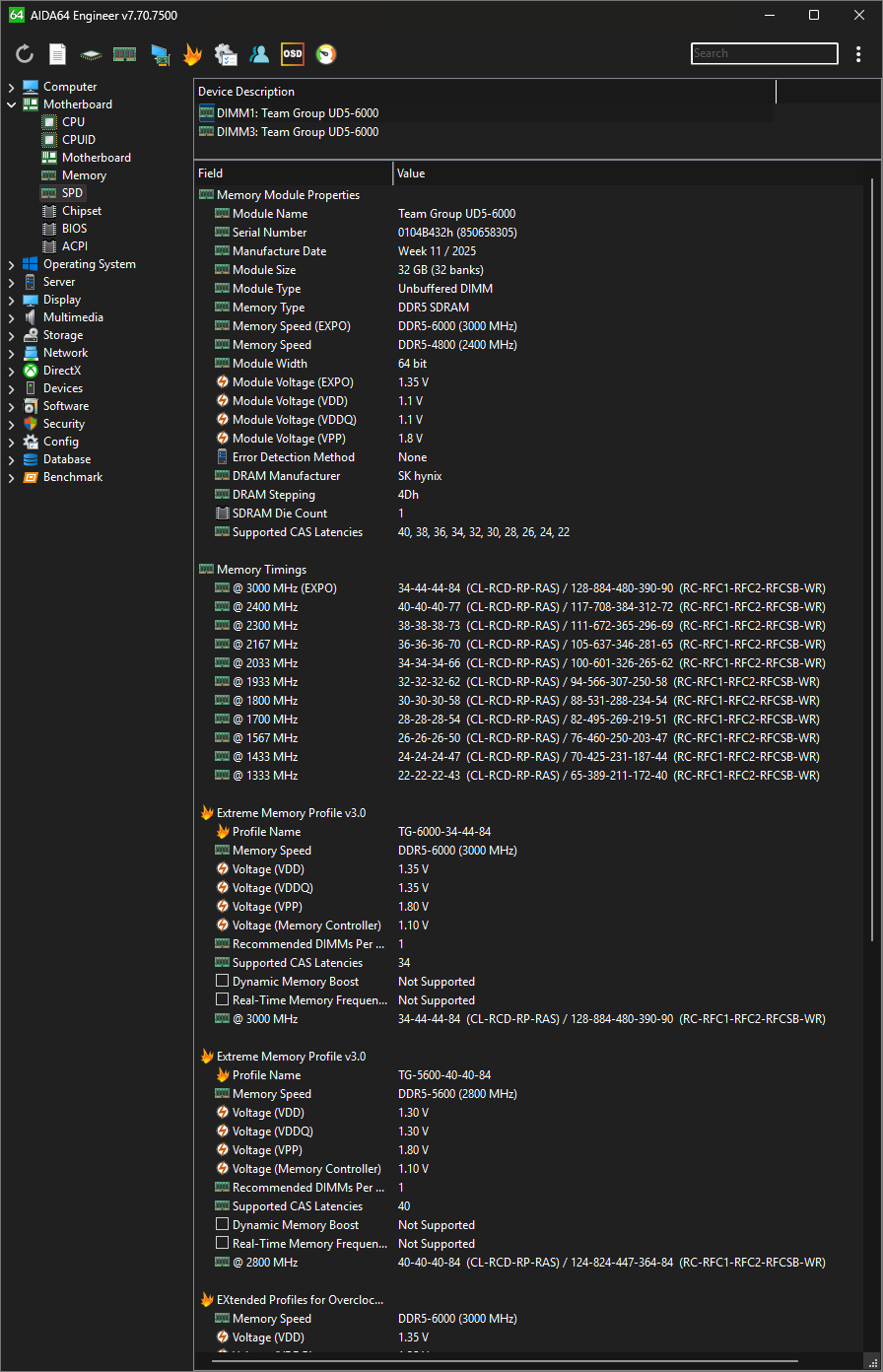This screenshot has height=1372, width=883.
Task: Open the flame stability test icon
Action: 192,54
